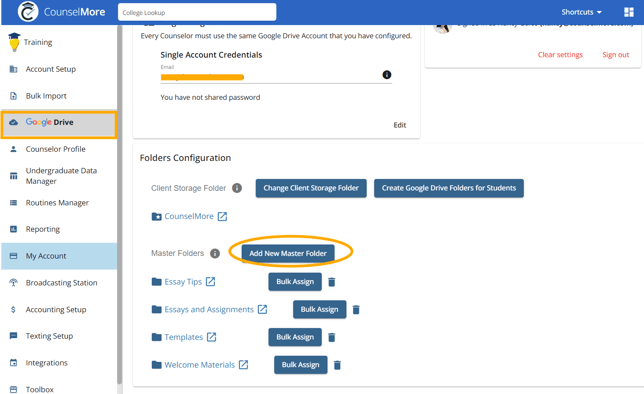Open the grid dashboard icon in header
The height and width of the screenshot is (394, 644).
click(x=629, y=12)
